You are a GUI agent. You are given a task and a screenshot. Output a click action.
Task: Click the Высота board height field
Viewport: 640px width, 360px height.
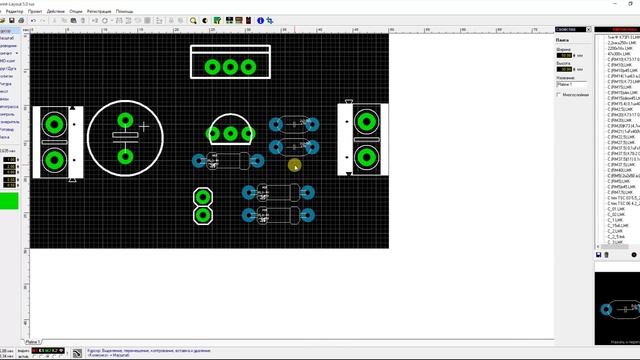click(564, 69)
